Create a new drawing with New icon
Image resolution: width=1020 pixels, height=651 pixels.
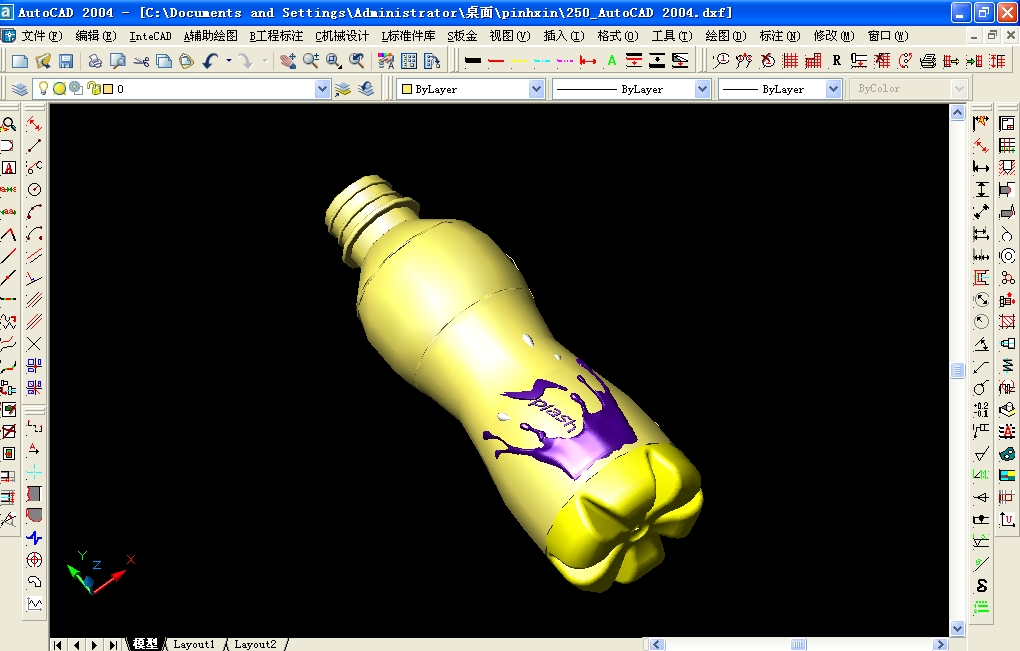pyautogui.click(x=20, y=61)
